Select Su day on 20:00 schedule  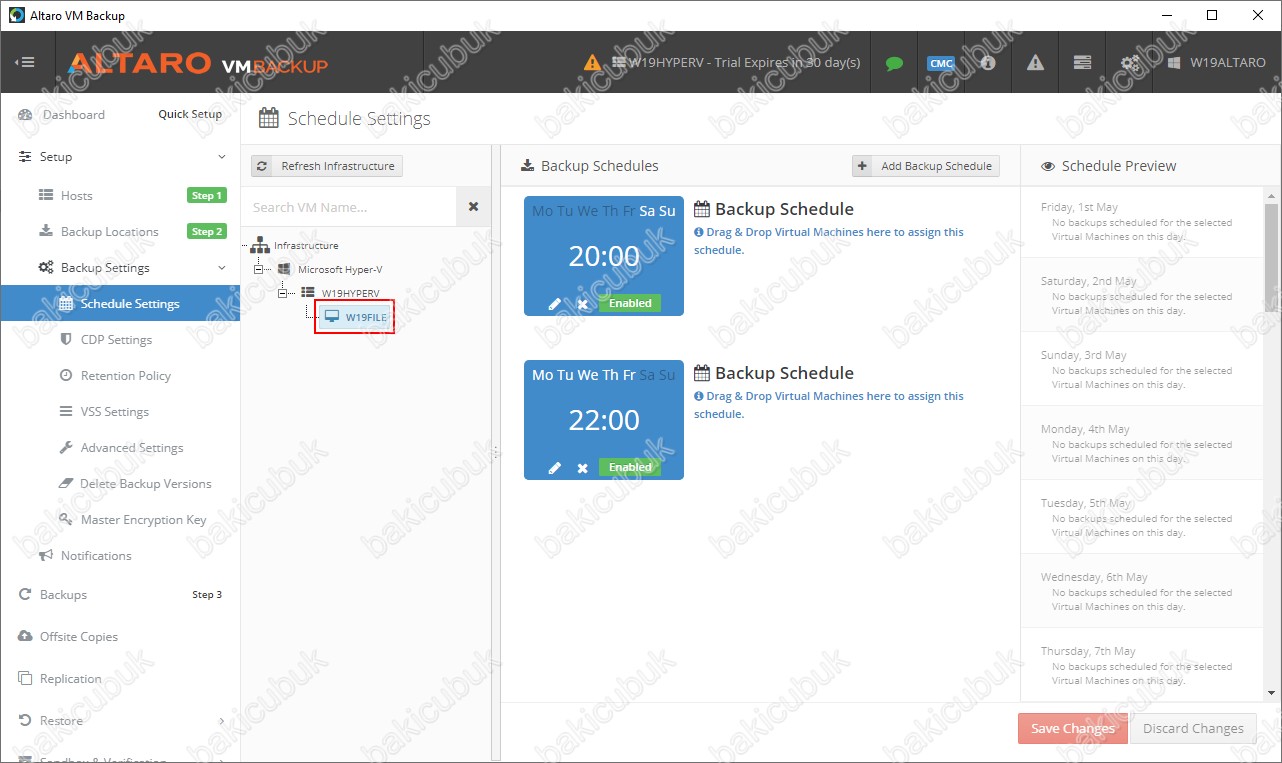coord(667,211)
